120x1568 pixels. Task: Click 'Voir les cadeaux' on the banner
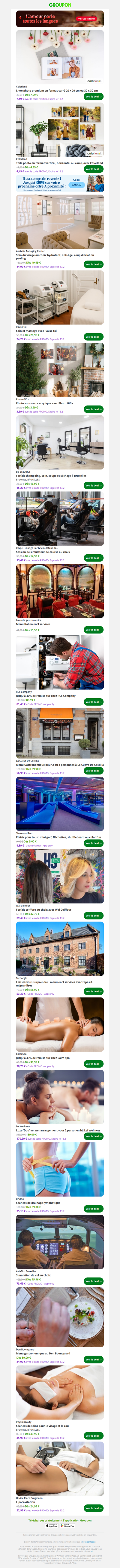click(87, 19)
